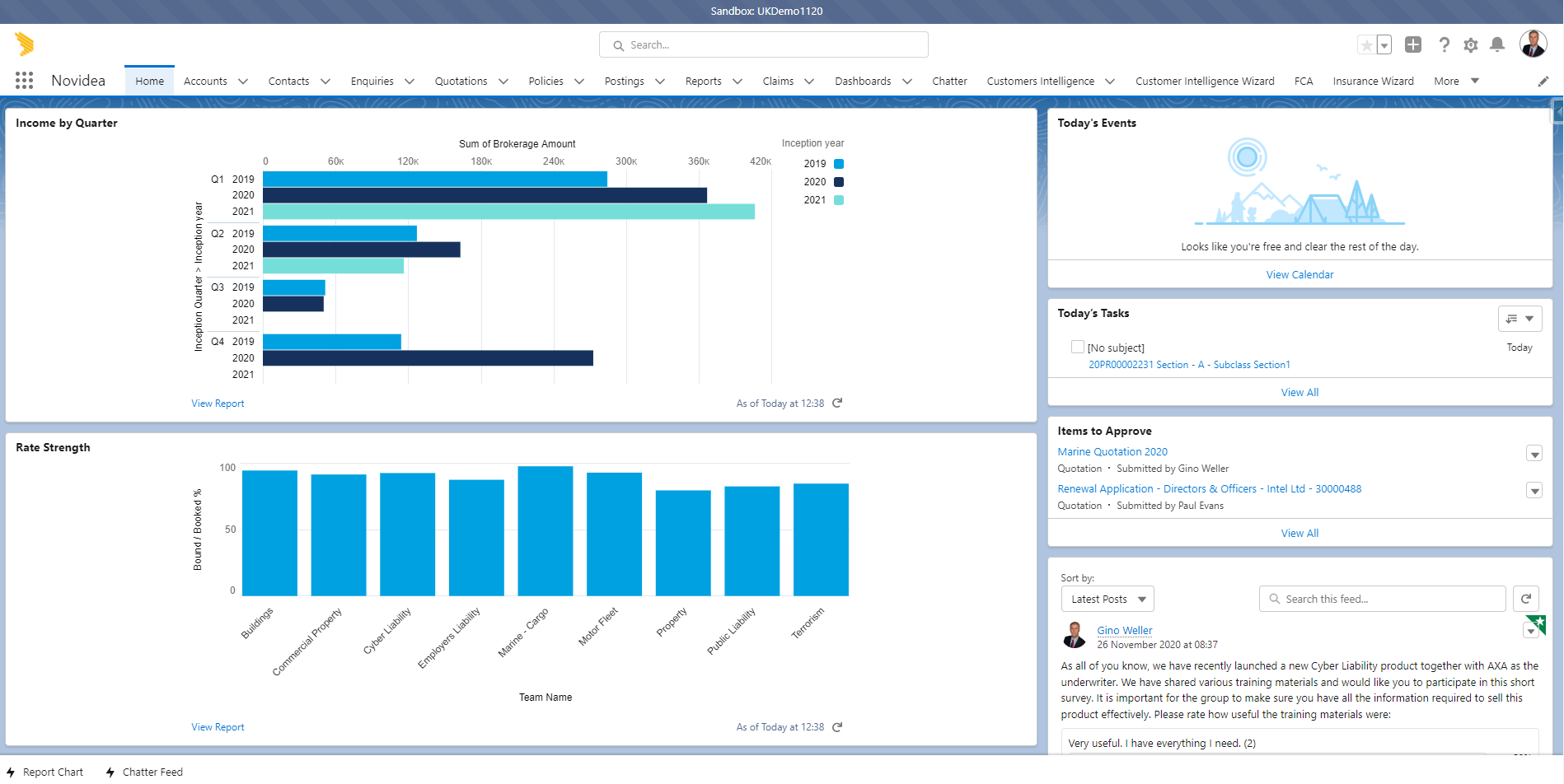The height and width of the screenshot is (784, 1564).
Task: Refresh the Income by Quarter chart
Action: pos(837,403)
